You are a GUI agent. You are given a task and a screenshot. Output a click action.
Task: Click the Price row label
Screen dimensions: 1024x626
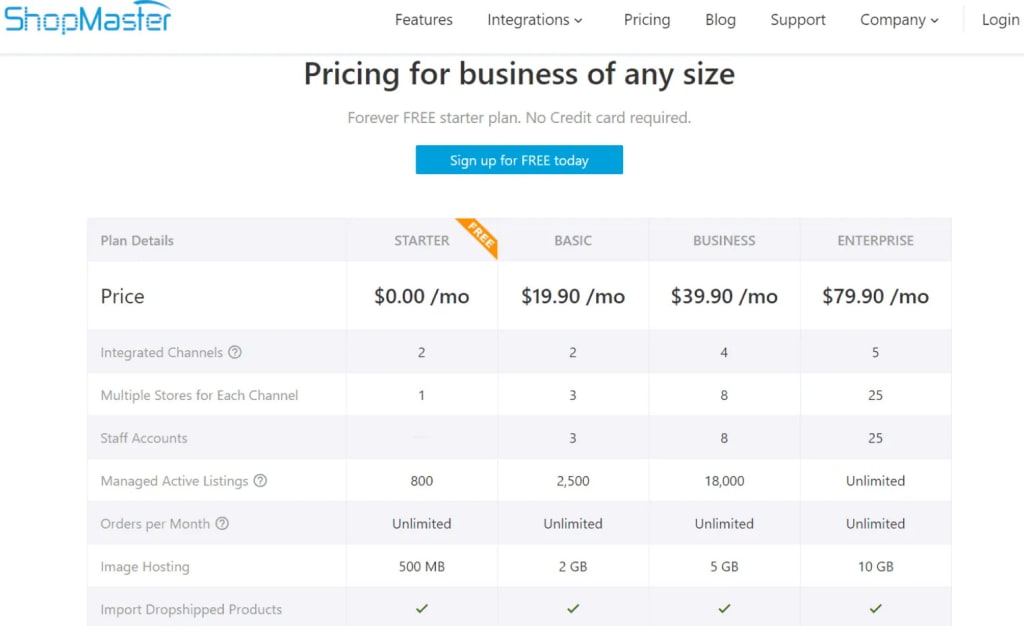(122, 296)
